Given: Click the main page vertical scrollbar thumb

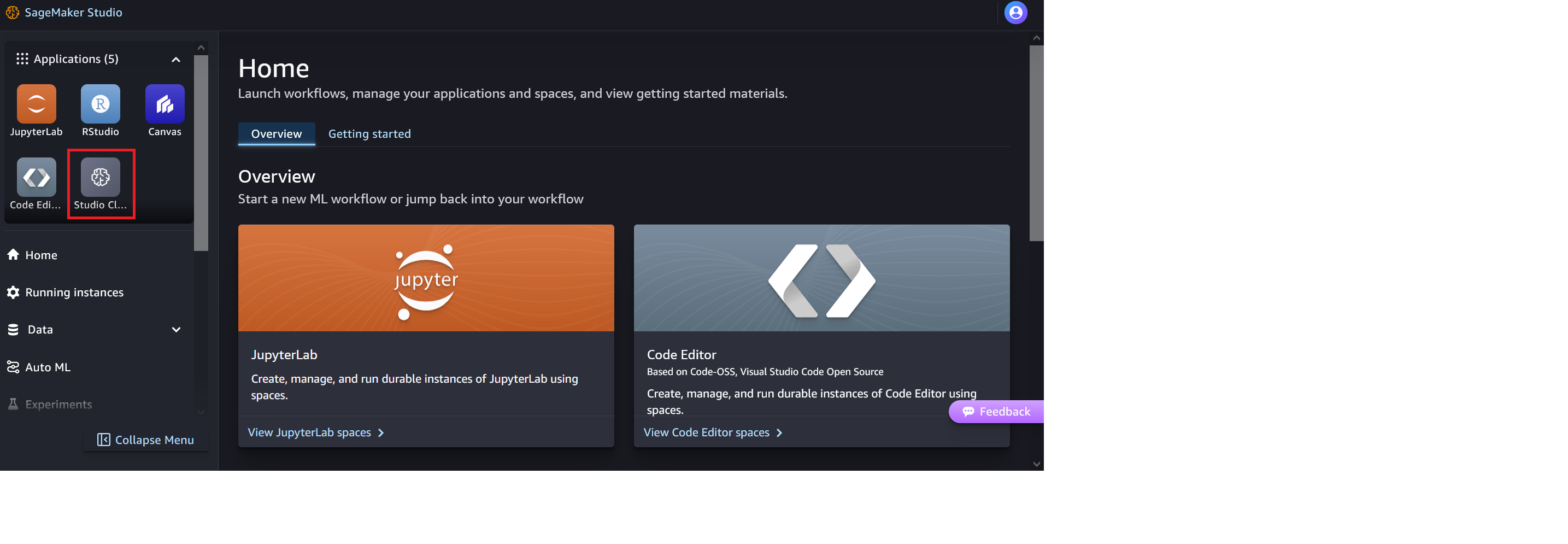Looking at the screenshot, I should tap(1036, 143).
